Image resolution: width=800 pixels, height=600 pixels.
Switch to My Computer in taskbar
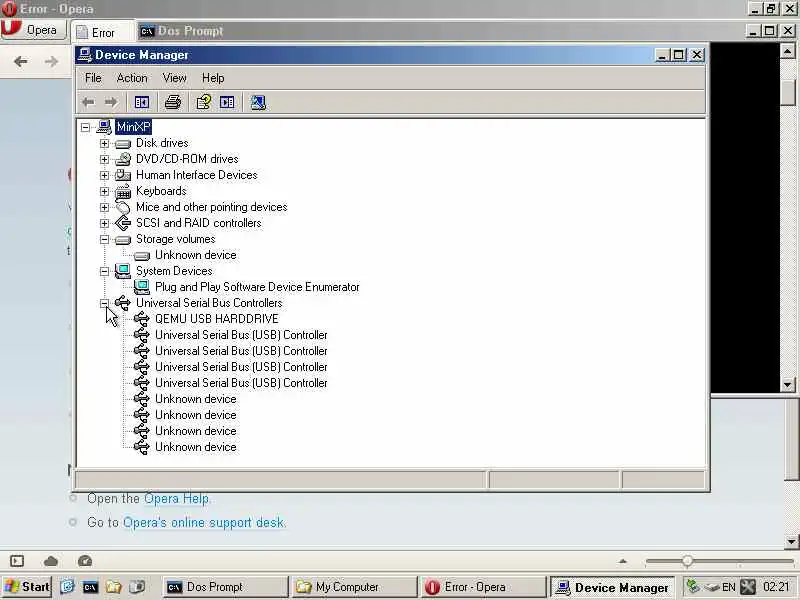click(x=354, y=587)
